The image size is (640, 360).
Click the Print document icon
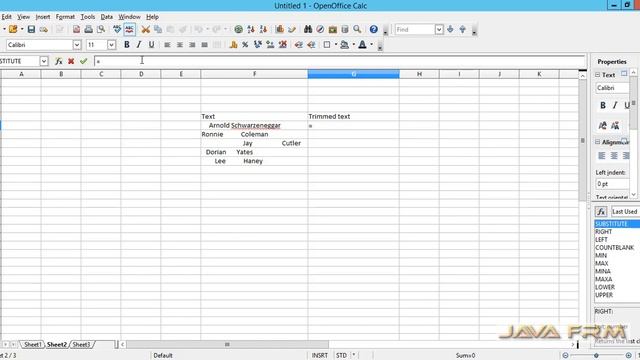89,29
